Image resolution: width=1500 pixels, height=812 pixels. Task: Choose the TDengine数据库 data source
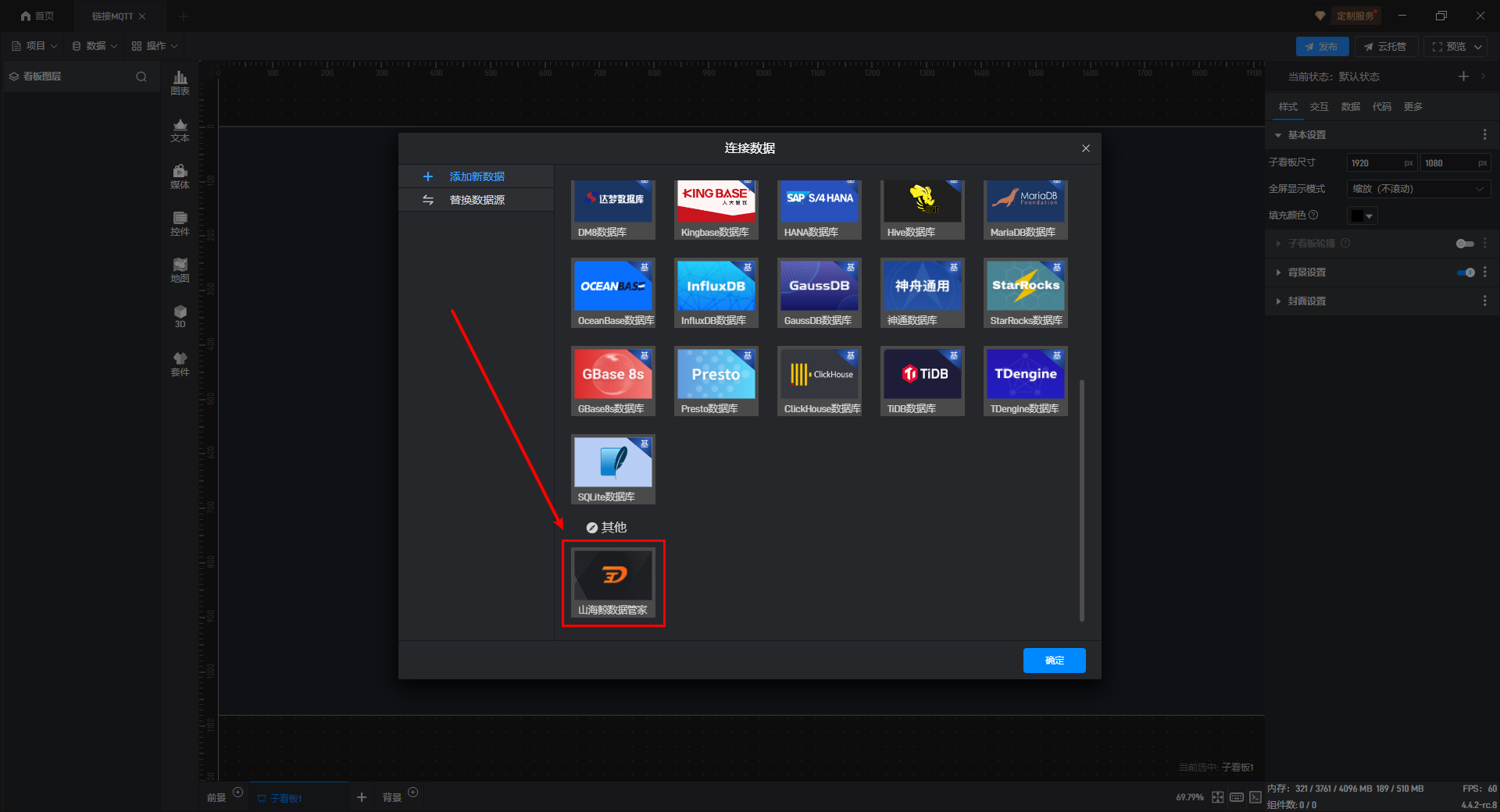[1026, 381]
